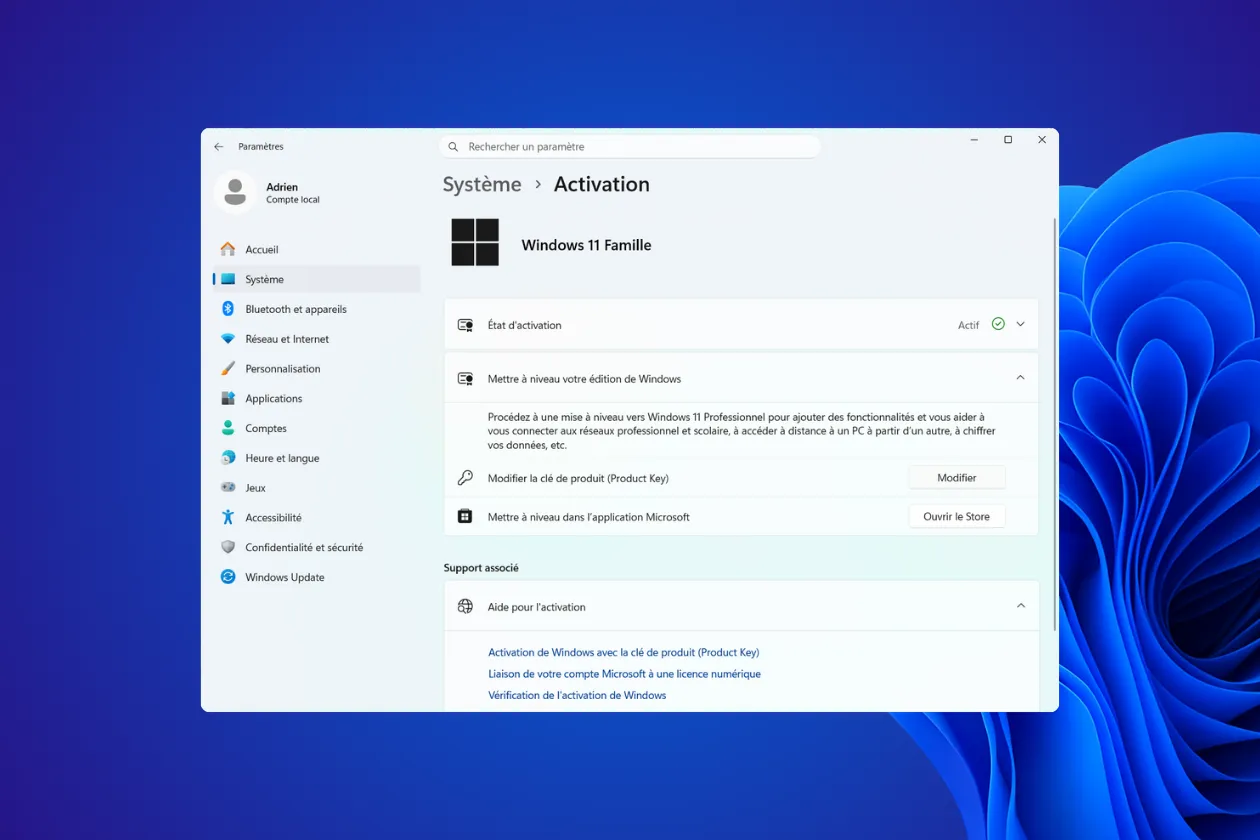Open Jeux settings

coord(316,487)
